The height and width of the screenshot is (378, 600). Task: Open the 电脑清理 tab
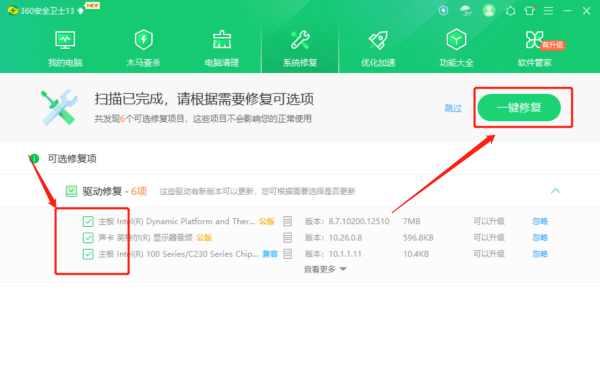pos(222,49)
